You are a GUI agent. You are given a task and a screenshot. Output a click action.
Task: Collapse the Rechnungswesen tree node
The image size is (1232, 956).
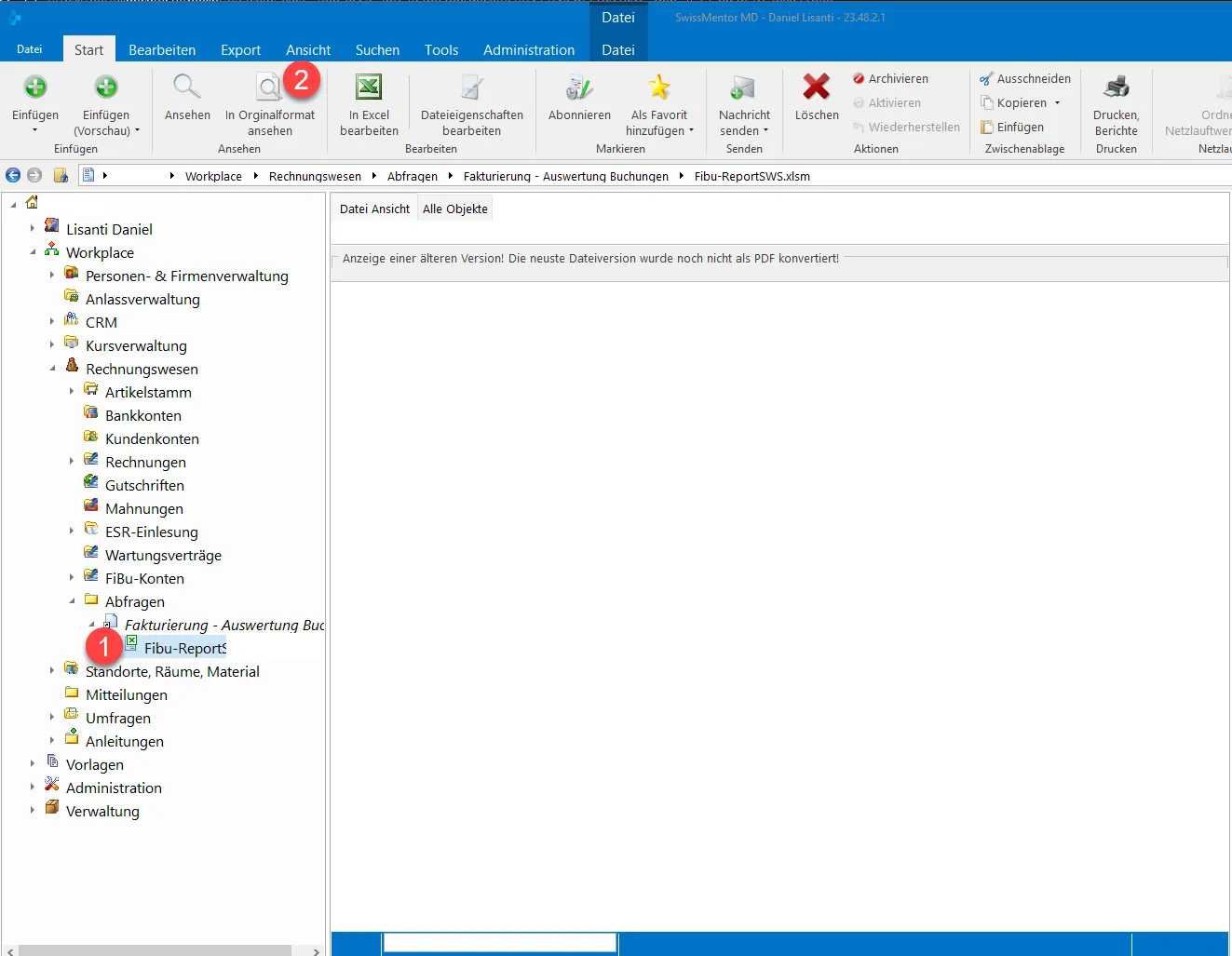[52, 369]
